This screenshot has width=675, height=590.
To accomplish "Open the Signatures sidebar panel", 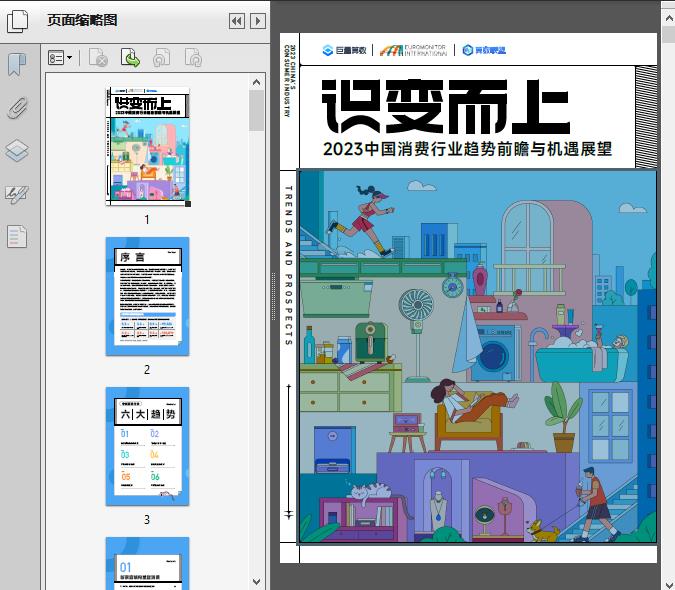I will point(17,195).
